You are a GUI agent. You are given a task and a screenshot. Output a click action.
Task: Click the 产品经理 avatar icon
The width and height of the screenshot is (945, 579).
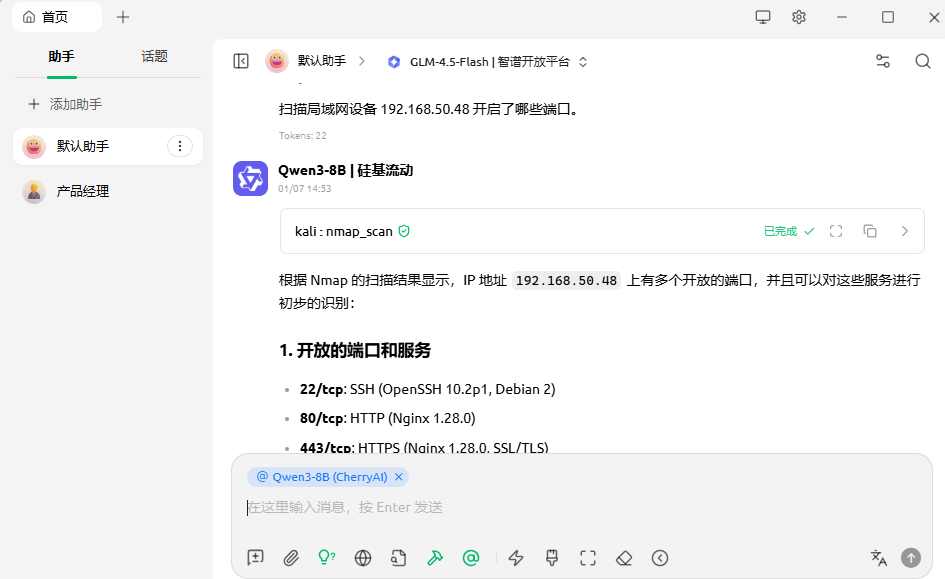tap(34, 192)
